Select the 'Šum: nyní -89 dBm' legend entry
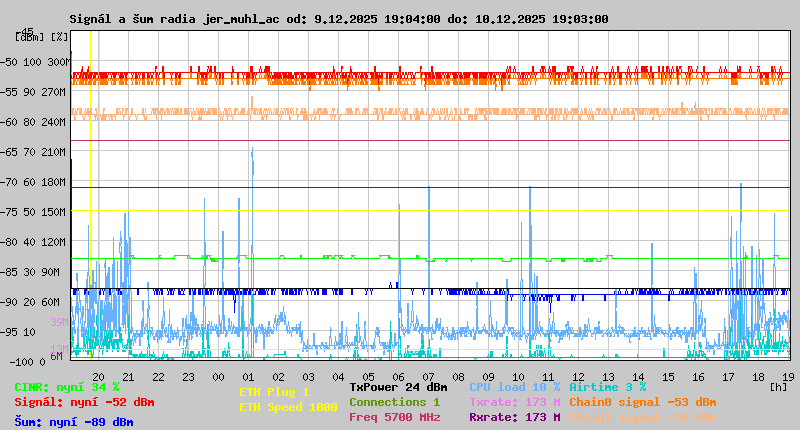The width and height of the screenshot is (800, 430). tap(74, 422)
